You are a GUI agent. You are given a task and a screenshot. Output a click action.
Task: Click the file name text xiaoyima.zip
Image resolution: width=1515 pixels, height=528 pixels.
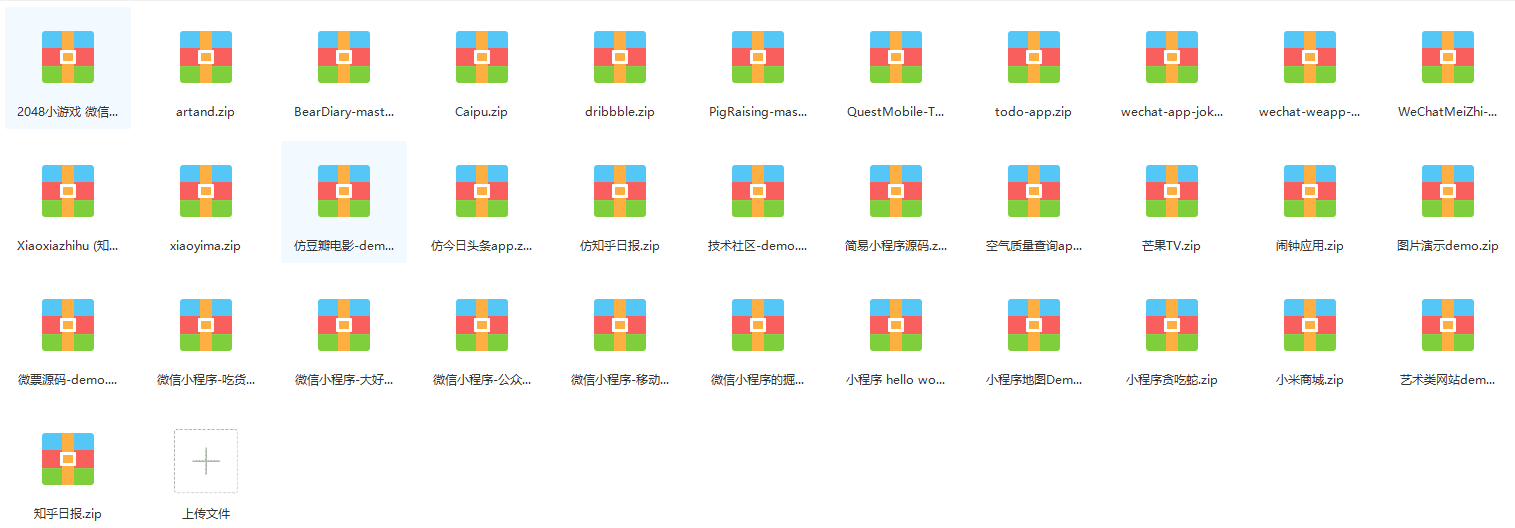point(206,246)
